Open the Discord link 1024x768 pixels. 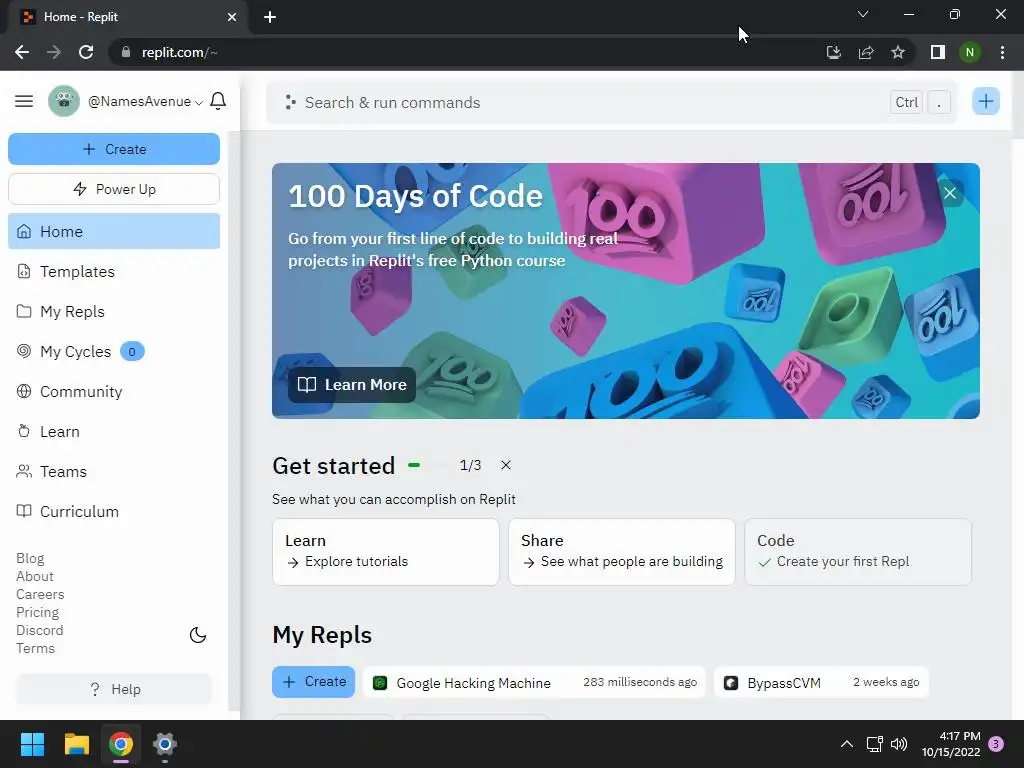[39, 630]
